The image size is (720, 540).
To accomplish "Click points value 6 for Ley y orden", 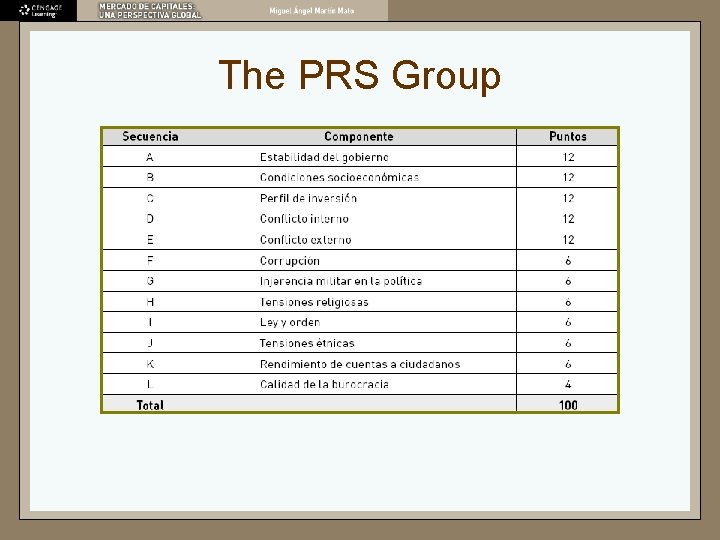I will (x=568, y=322).
